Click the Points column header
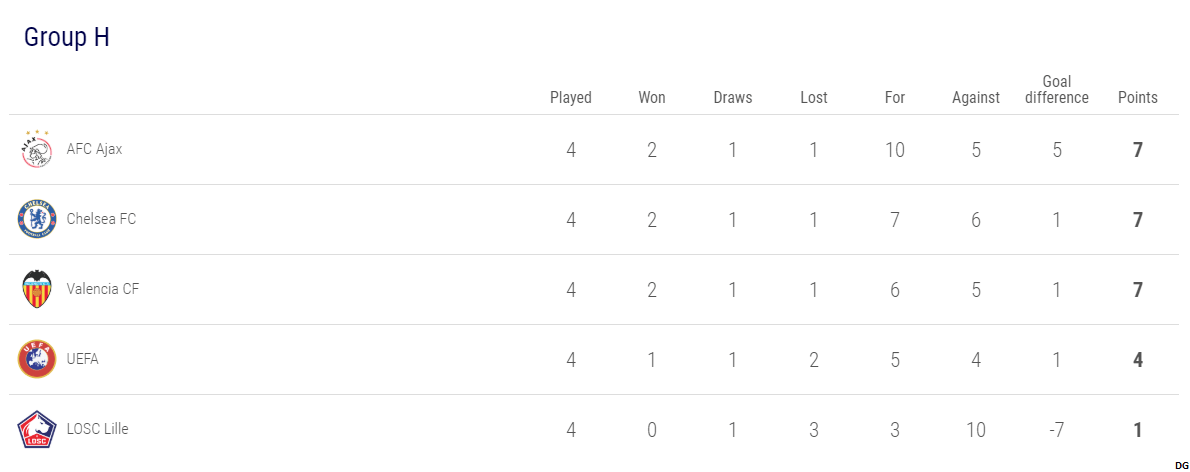The height and width of the screenshot is (472, 1190). point(1138,98)
